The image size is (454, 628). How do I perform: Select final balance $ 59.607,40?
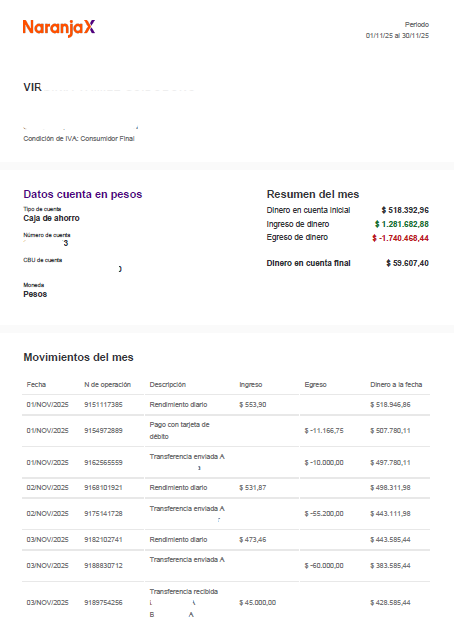click(x=408, y=263)
